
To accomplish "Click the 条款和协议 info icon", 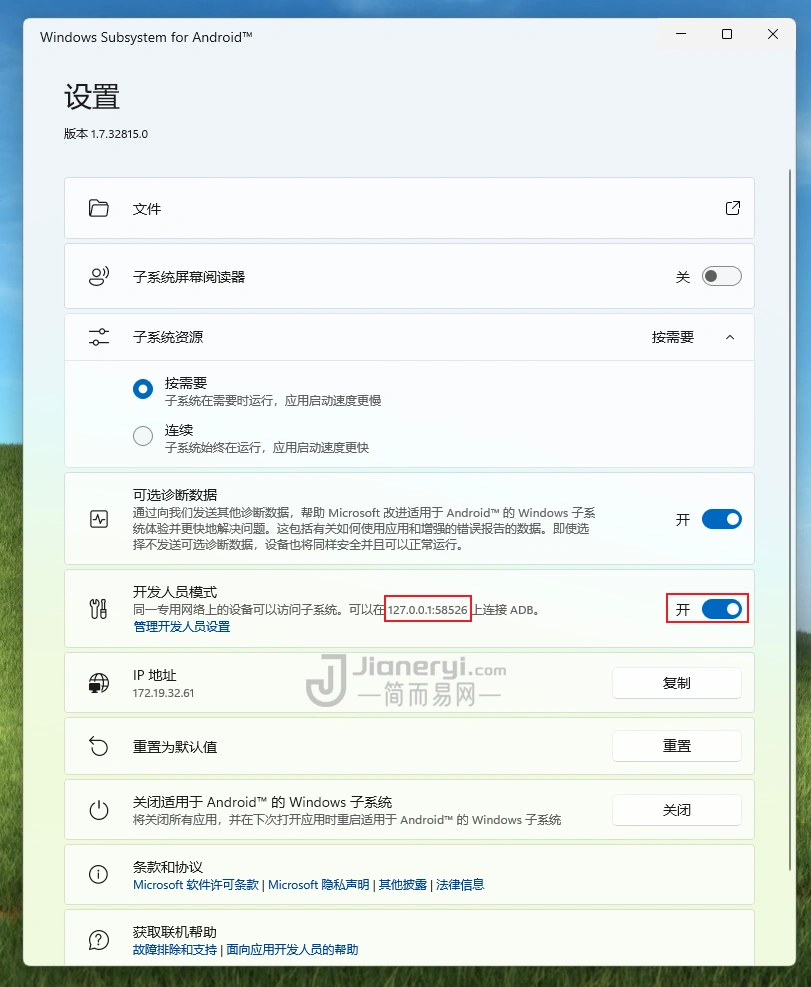I will tap(99, 874).
